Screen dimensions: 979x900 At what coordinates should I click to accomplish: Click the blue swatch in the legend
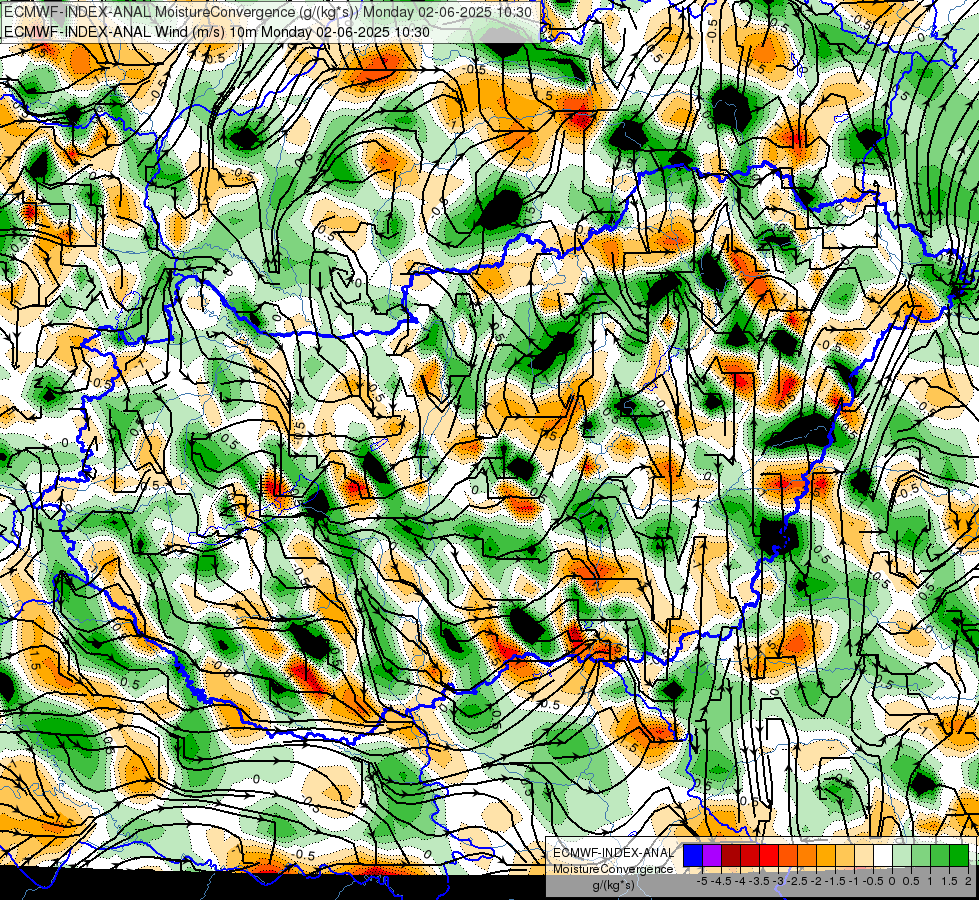tap(693, 856)
